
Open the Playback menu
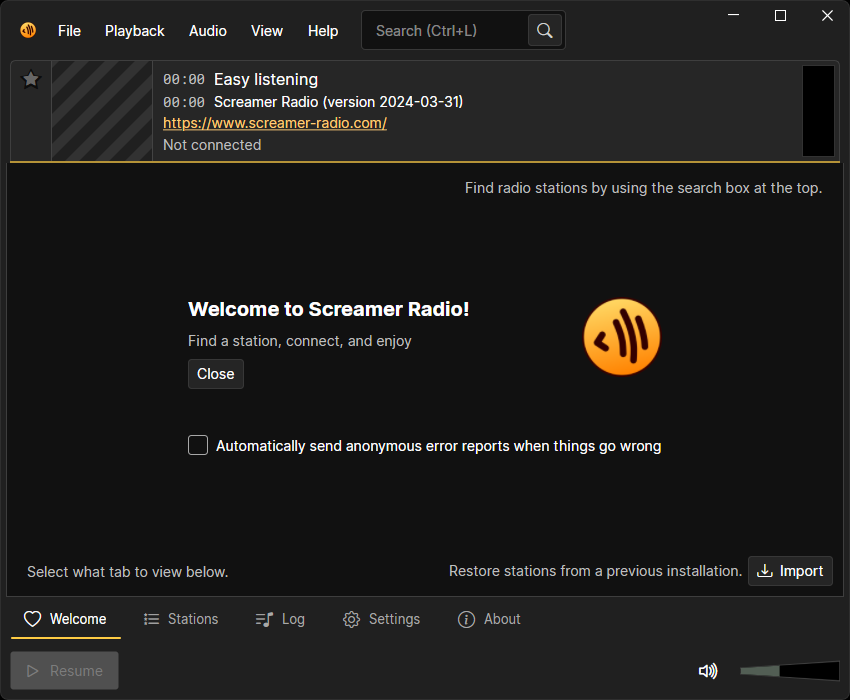click(135, 31)
